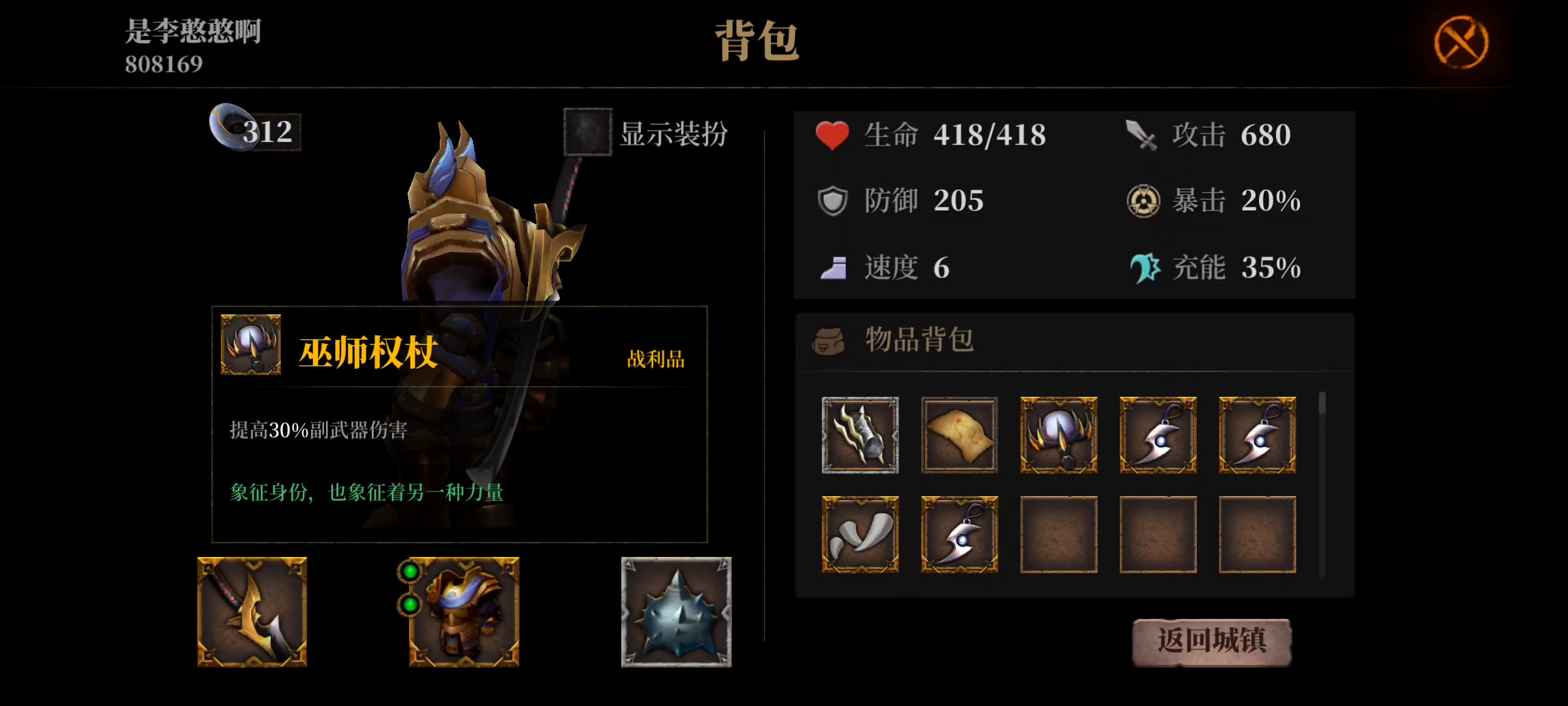Click the red heart 生命 stat icon
Viewport: 1568px width, 706px height.
pyautogui.click(x=832, y=135)
